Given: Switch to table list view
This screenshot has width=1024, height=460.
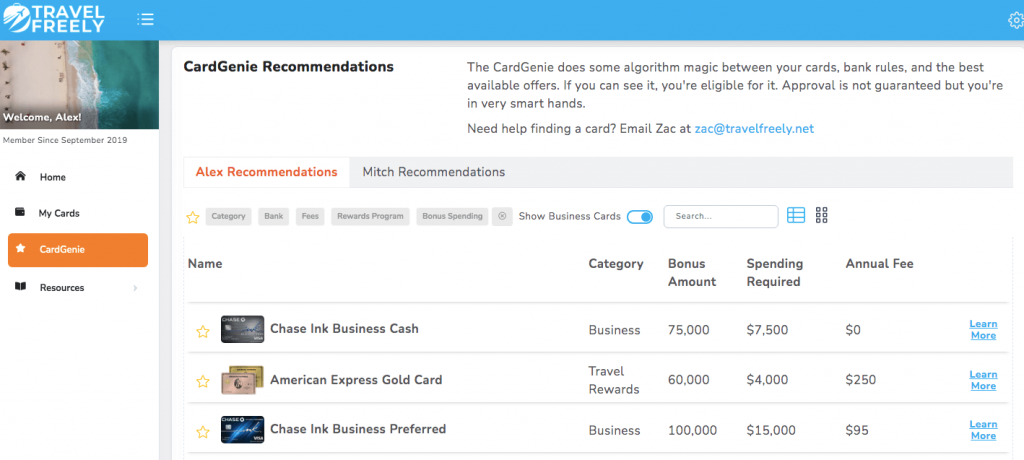Looking at the screenshot, I should pyautogui.click(x=796, y=215).
